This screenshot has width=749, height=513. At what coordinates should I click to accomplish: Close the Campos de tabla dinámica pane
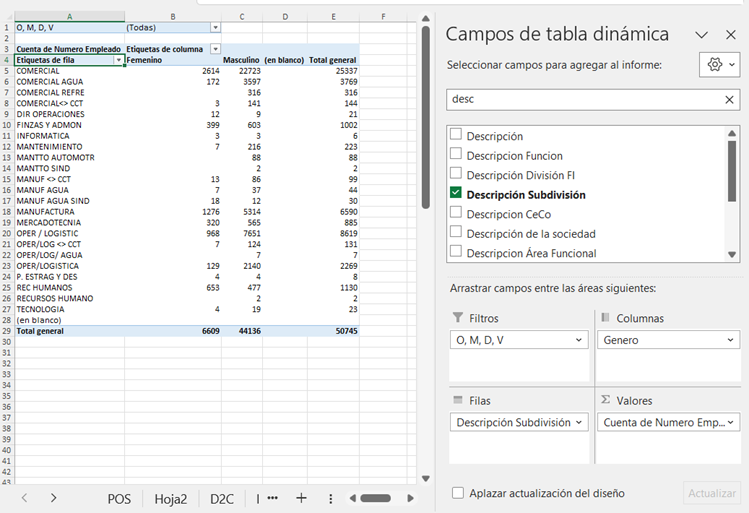(x=729, y=35)
